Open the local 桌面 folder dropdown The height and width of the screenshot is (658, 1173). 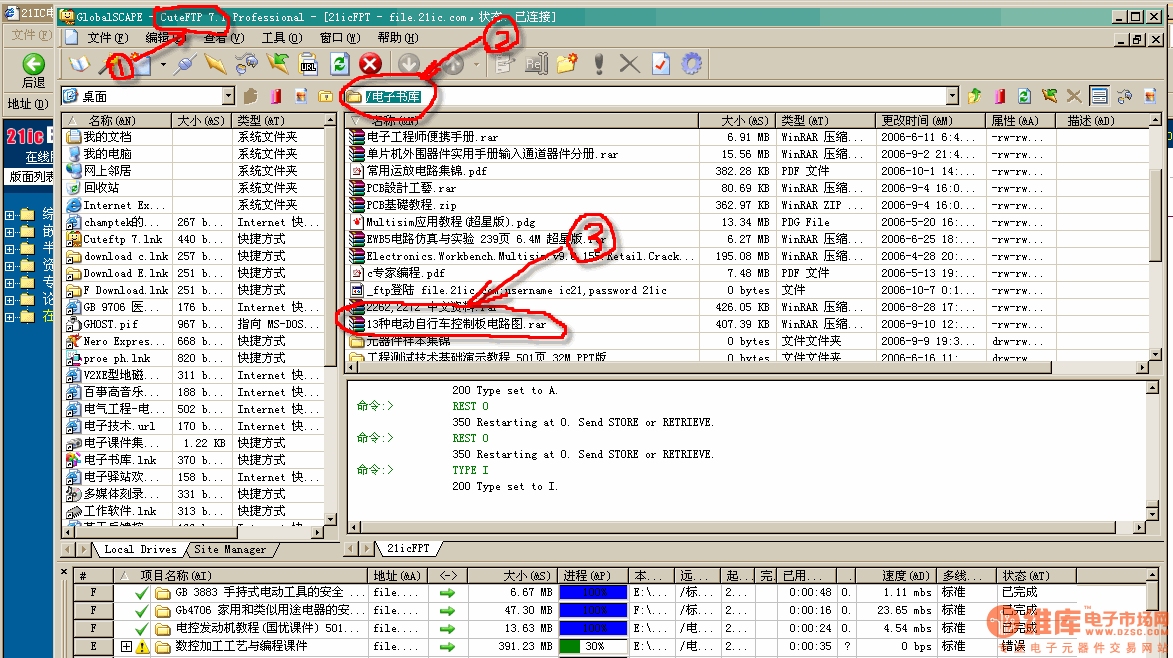pos(227,96)
